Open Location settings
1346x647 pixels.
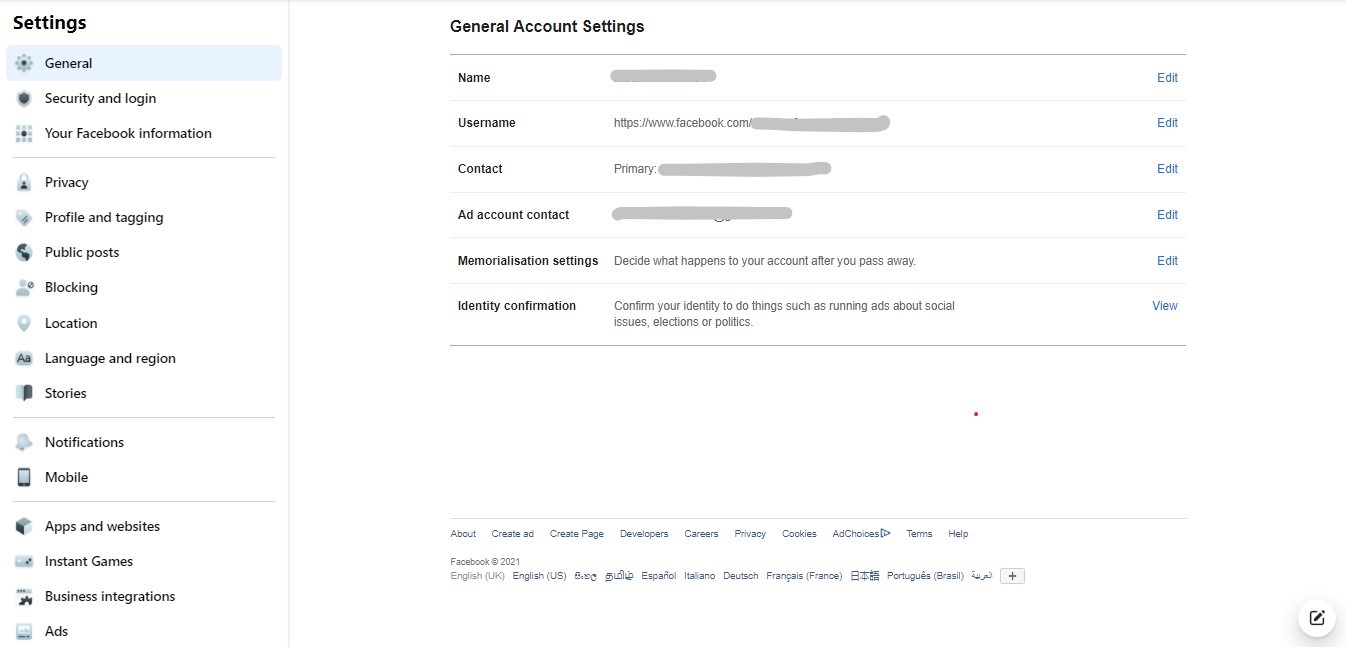pos(144,323)
